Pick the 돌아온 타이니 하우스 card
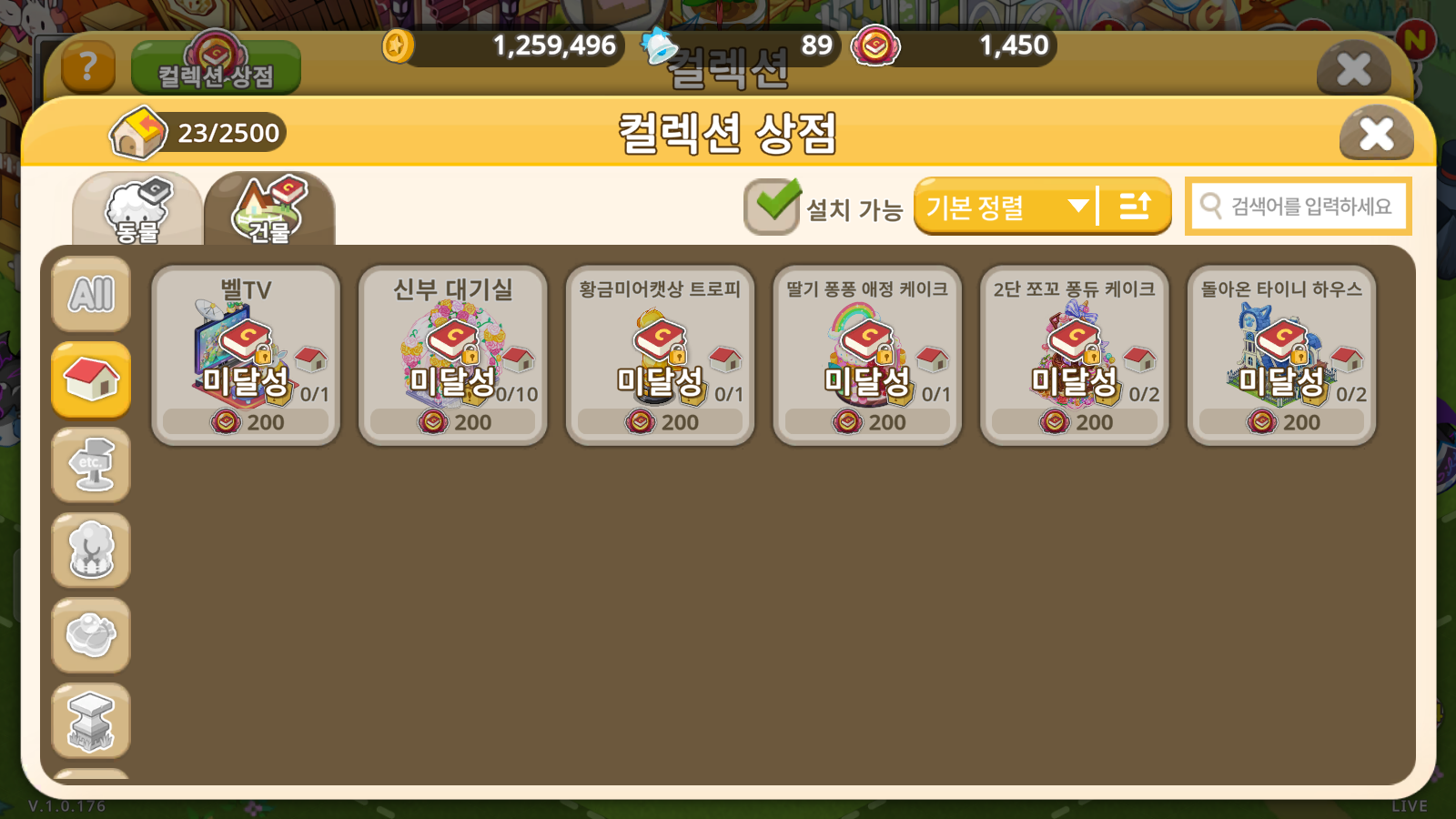Image resolution: width=1456 pixels, height=819 pixels. click(x=1281, y=355)
